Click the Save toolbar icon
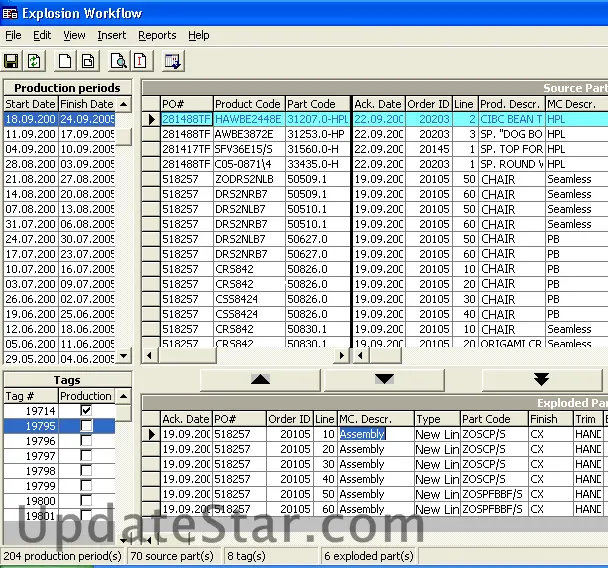The width and height of the screenshot is (608, 568). [11, 61]
